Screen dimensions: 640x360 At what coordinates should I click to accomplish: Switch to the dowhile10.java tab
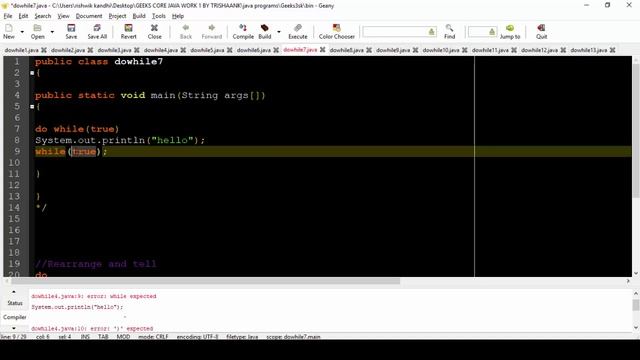click(441, 50)
